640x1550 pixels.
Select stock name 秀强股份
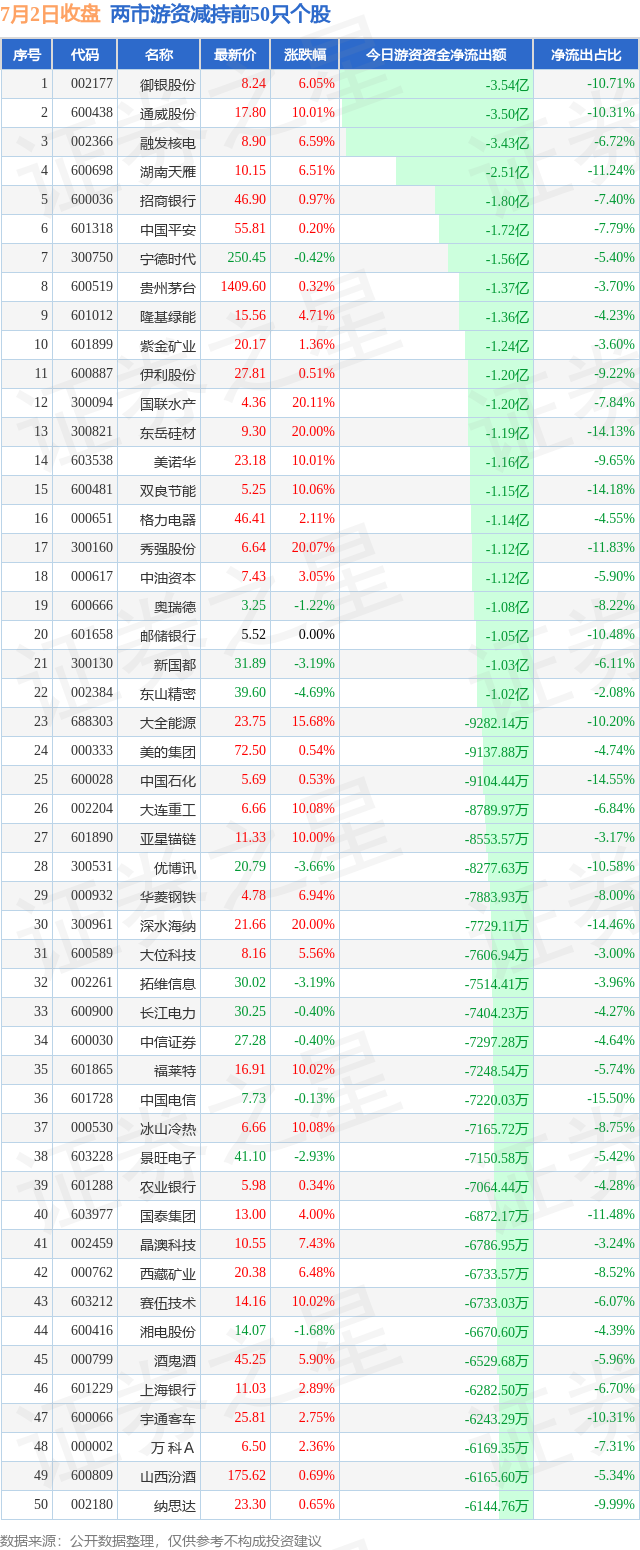168,549
